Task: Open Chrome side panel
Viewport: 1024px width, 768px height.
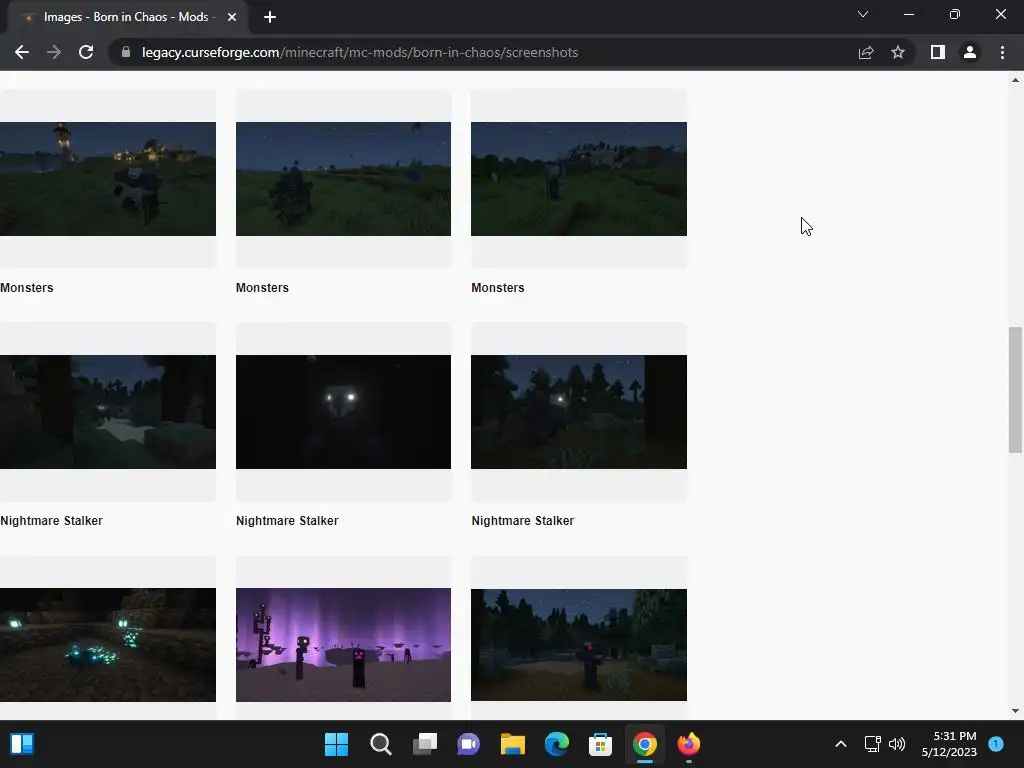Action: click(x=938, y=52)
